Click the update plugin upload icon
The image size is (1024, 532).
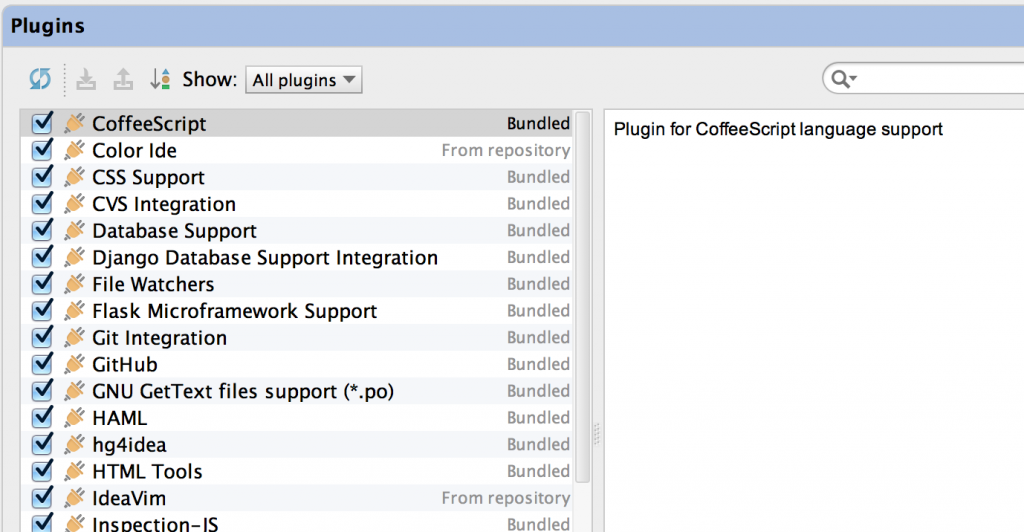[x=123, y=80]
